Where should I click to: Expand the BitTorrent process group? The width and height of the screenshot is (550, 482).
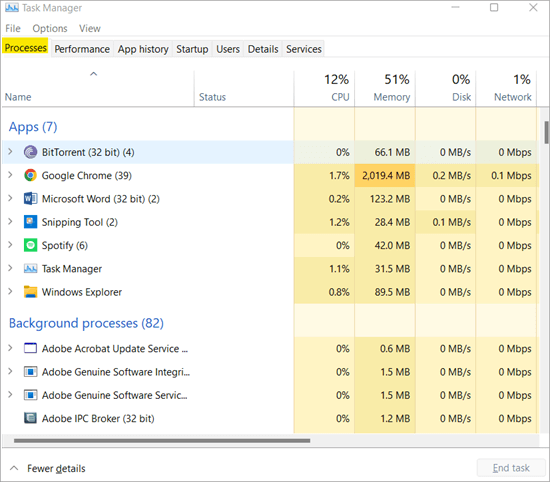[x=10, y=152]
